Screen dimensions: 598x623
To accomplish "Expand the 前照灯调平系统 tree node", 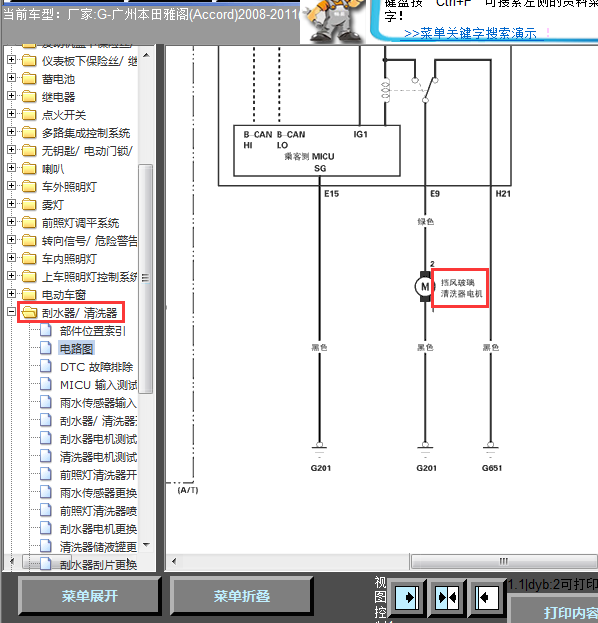I will [12, 222].
